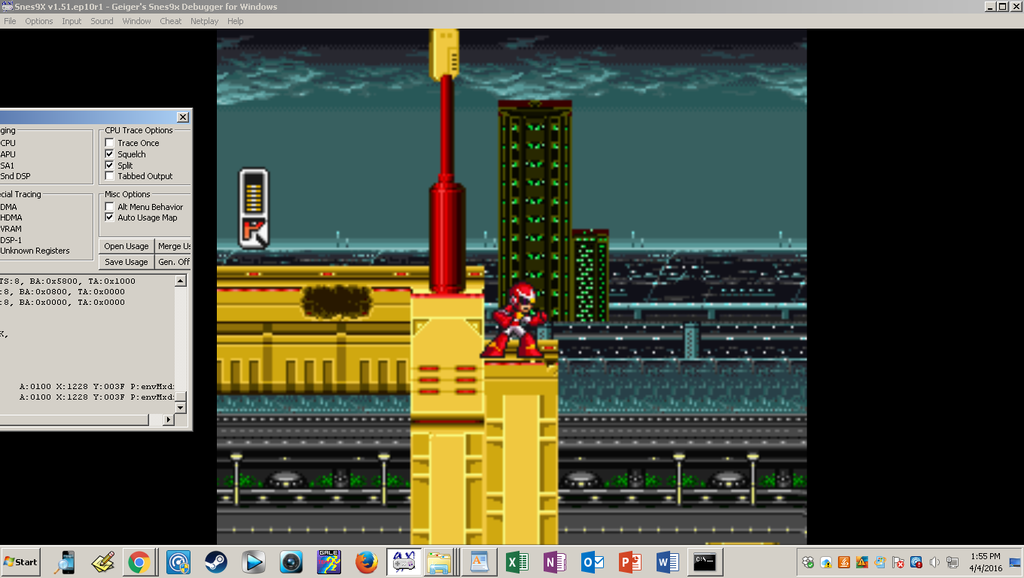Image resolution: width=1024 pixels, height=578 pixels.
Task: Open the camera lens taskbar app
Action: (291, 562)
